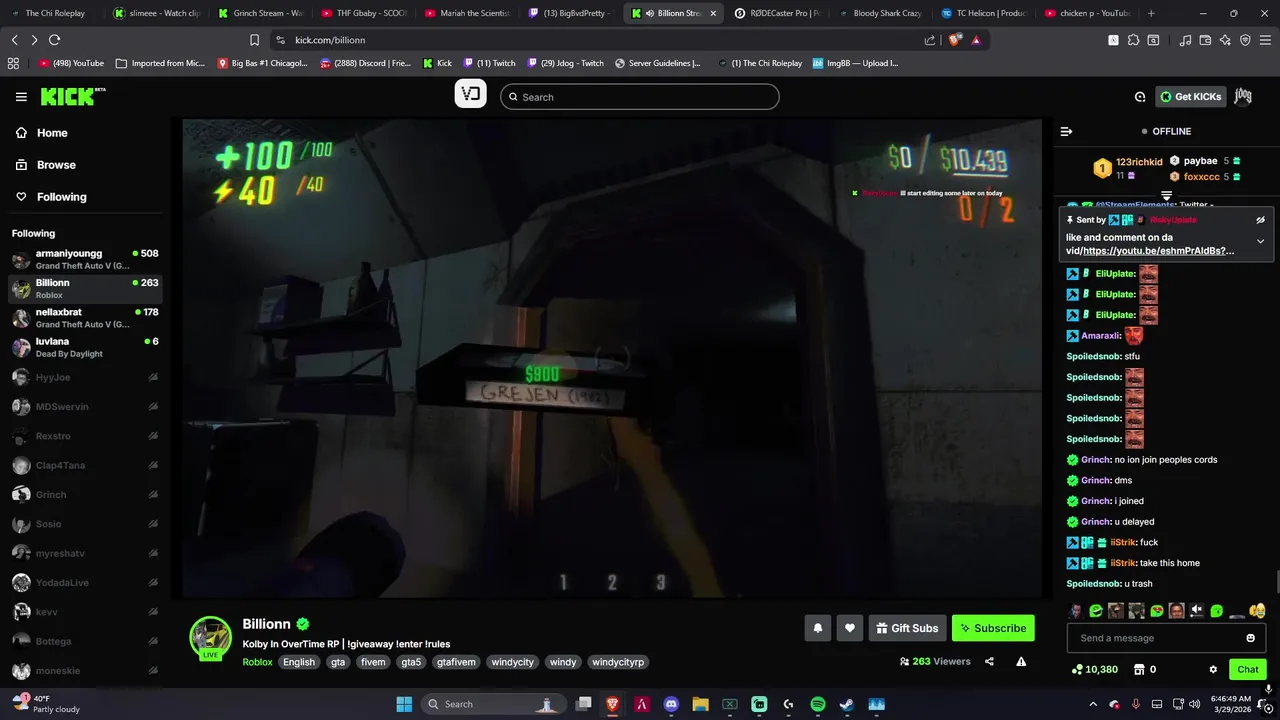Open the (498) YouTube bookmark

click(71, 63)
